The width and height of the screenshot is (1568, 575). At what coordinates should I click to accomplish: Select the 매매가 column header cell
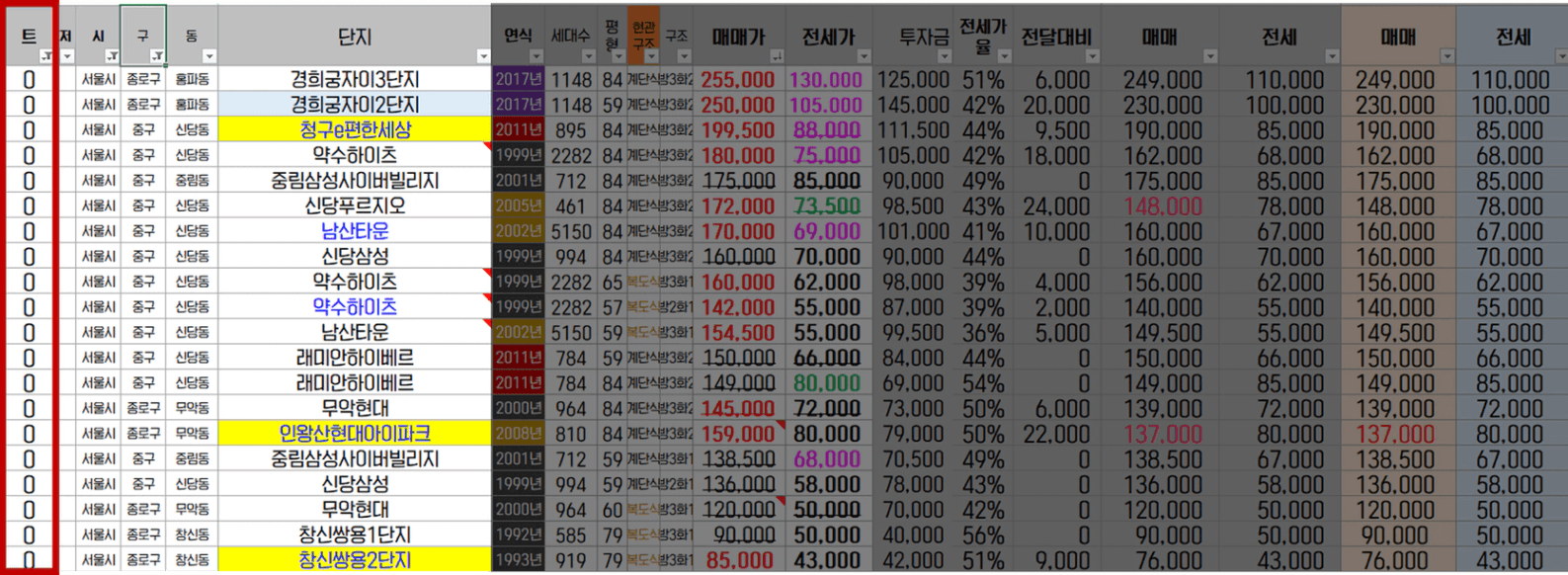point(740,36)
